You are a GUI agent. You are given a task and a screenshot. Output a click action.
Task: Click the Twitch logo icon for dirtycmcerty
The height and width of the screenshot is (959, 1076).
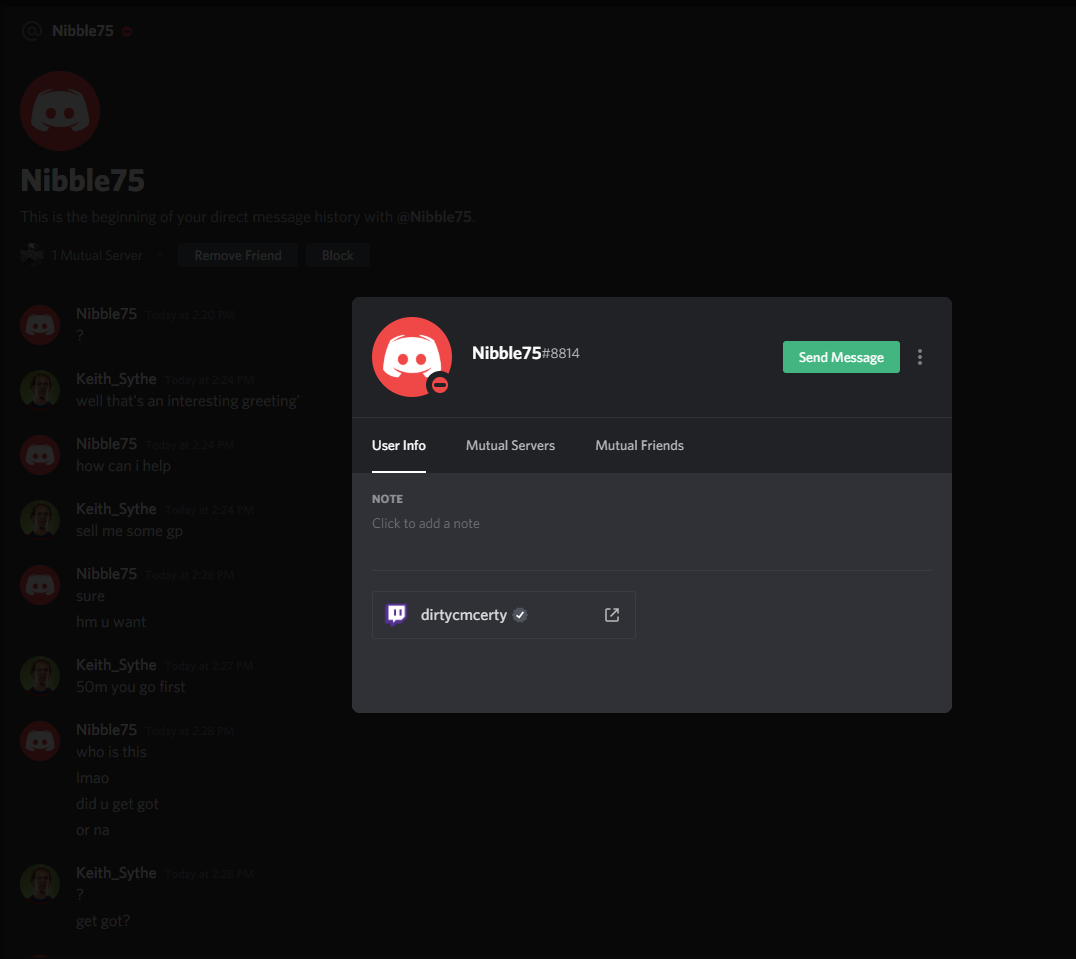coord(396,615)
